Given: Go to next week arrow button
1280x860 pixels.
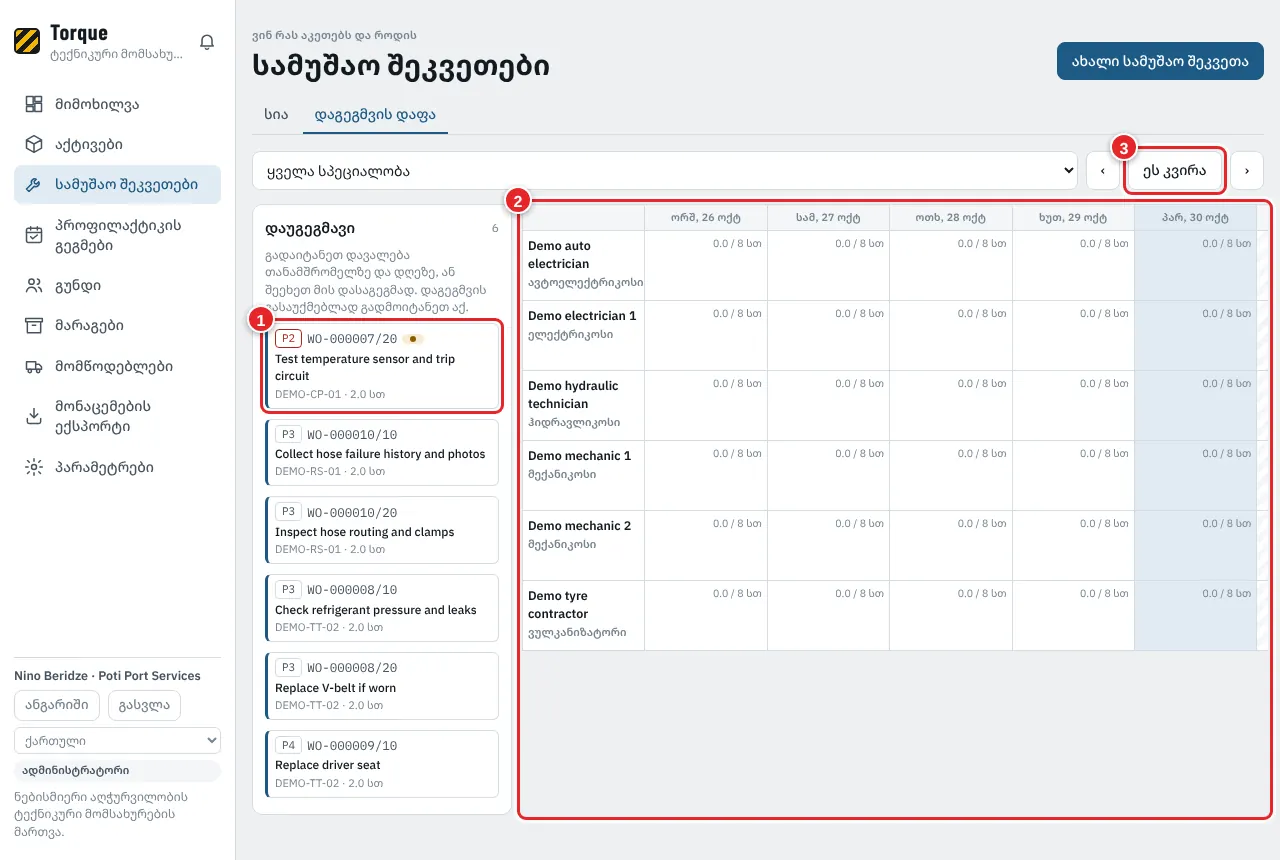Looking at the screenshot, I should coord(1247,171).
